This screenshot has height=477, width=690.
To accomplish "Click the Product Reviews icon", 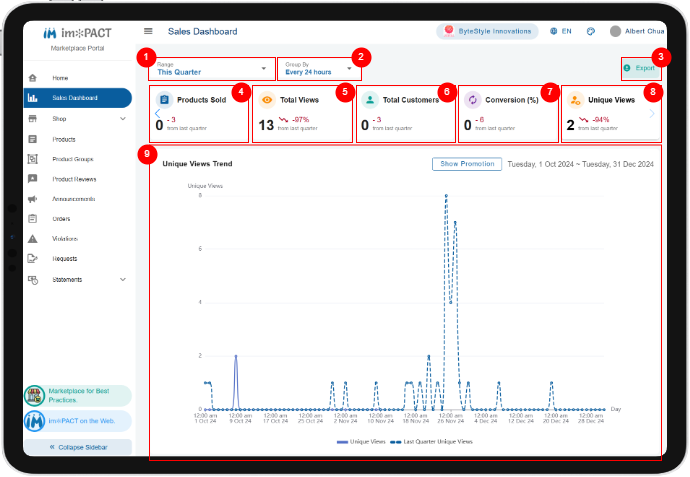I will (x=33, y=179).
